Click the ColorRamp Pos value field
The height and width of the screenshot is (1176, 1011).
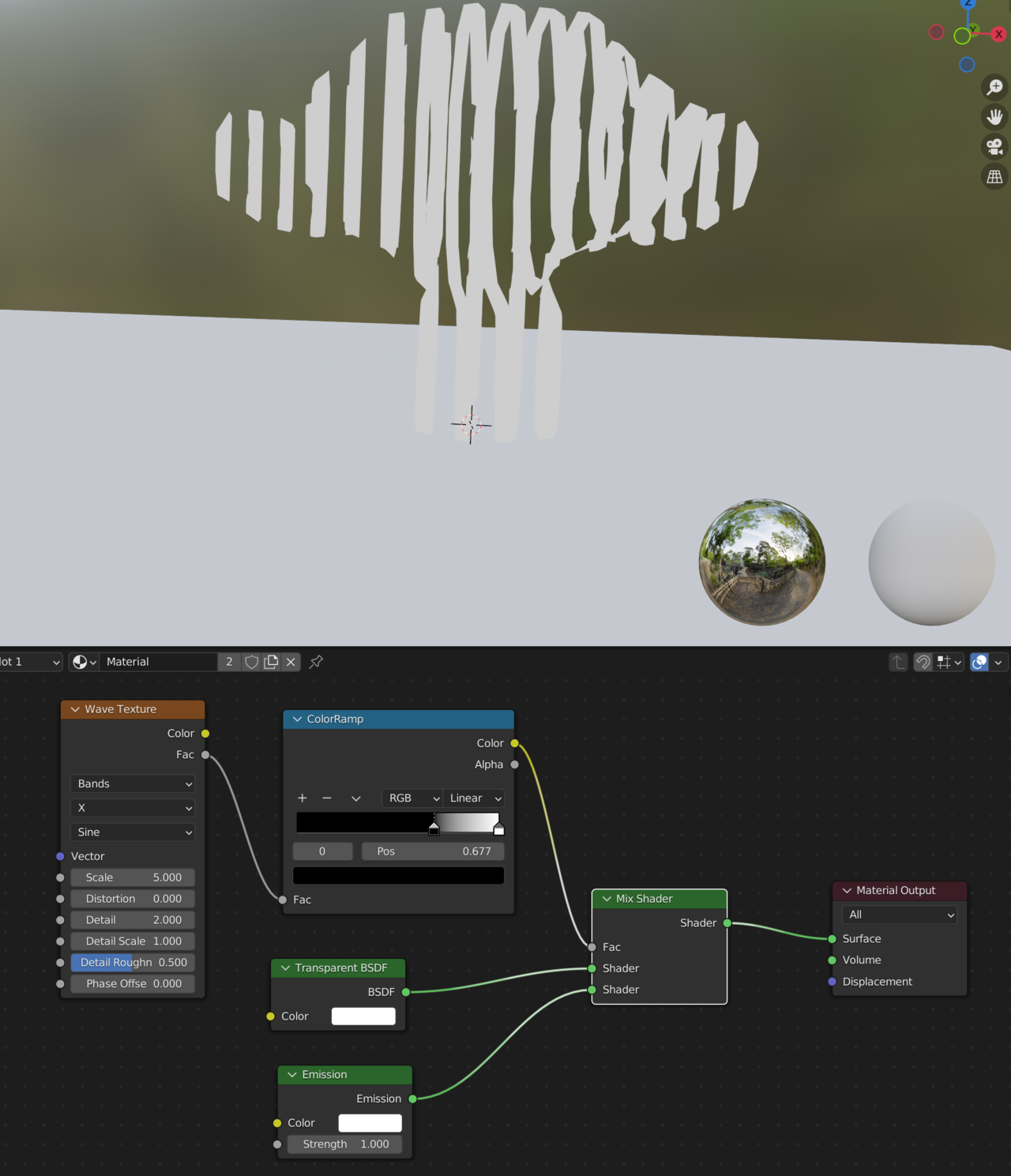pos(433,851)
